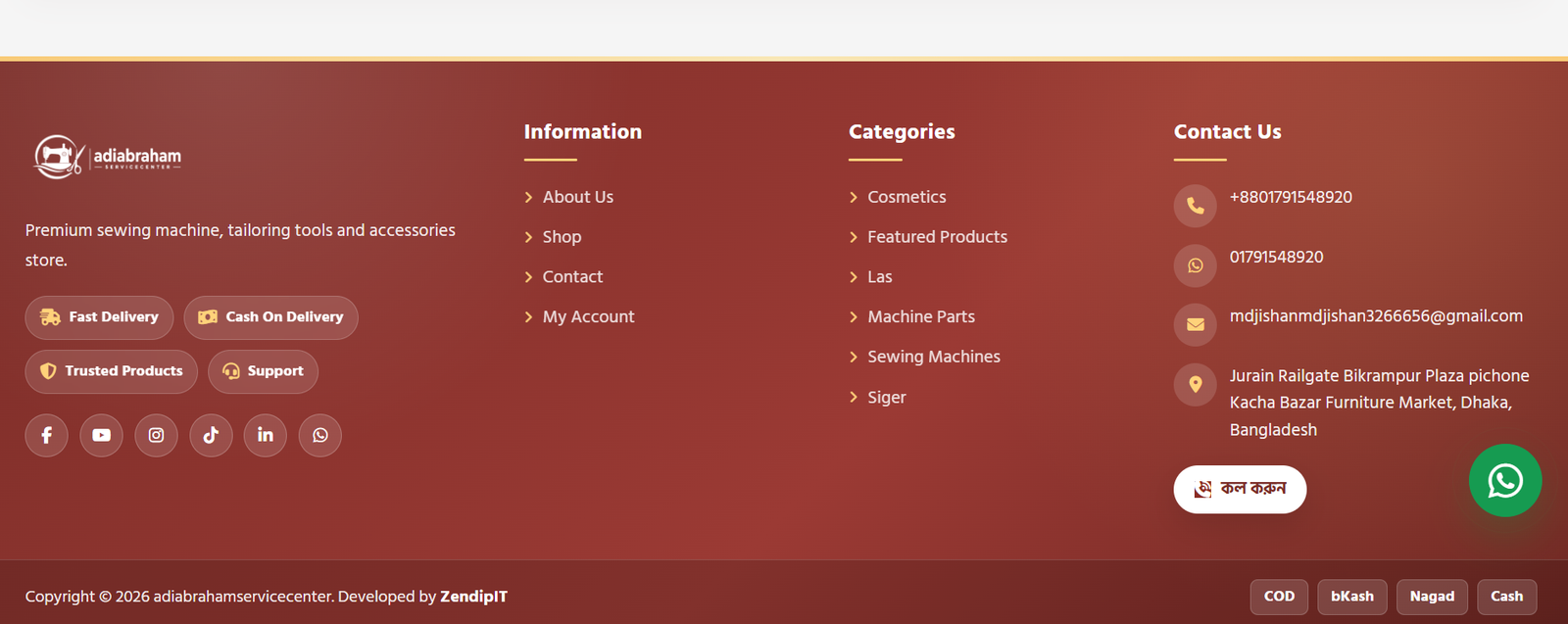This screenshot has width=1568, height=624.
Task: Select the Machine Parts category
Action: tap(921, 316)
